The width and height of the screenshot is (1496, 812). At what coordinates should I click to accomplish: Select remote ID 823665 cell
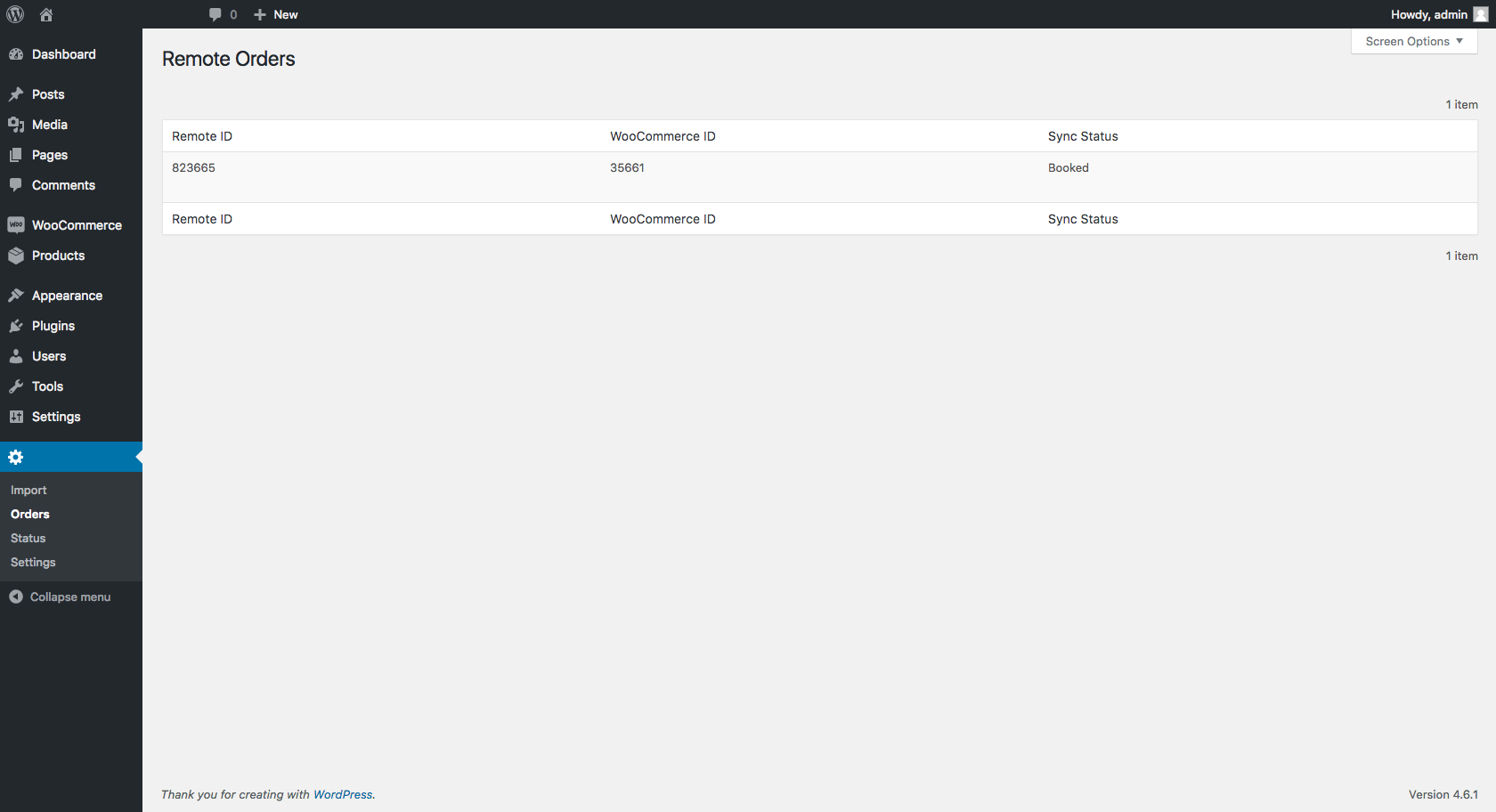[x=193, y=167]
